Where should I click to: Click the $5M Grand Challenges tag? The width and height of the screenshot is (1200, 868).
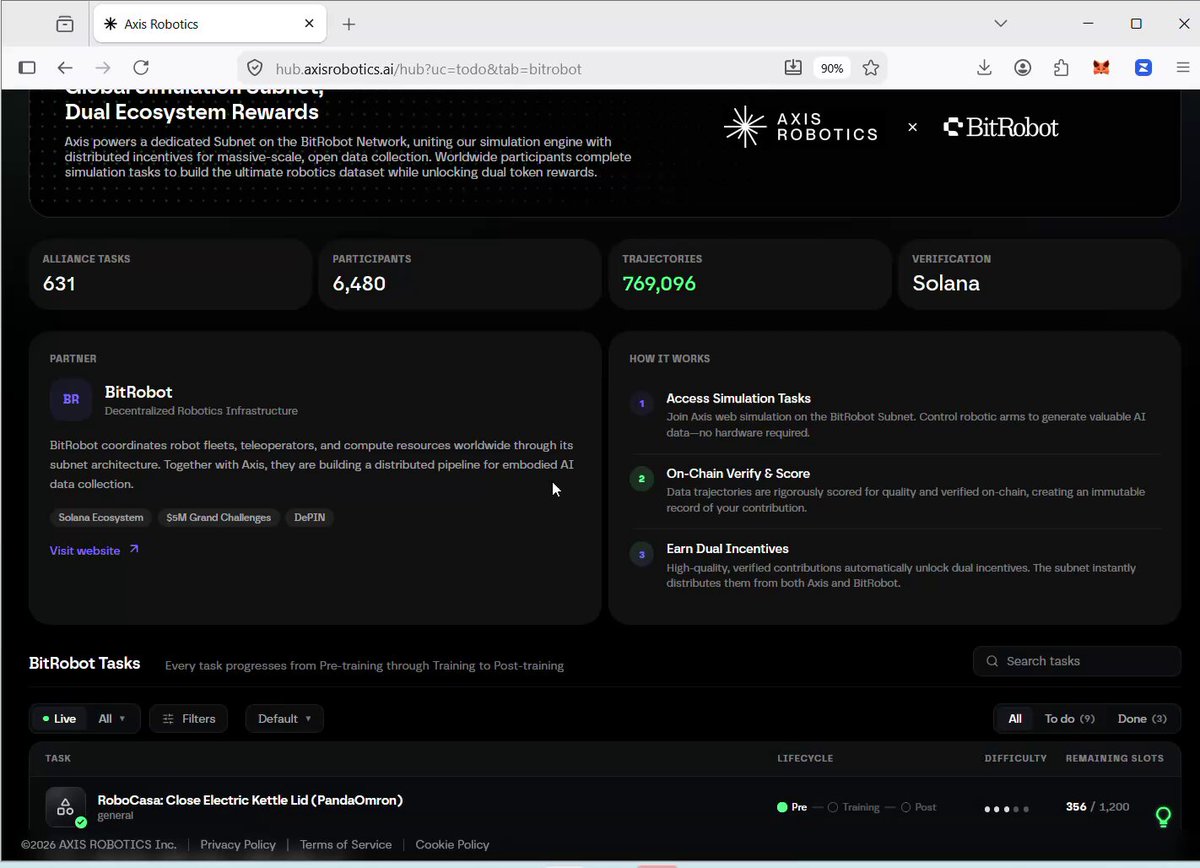click(x=219, y=518)
